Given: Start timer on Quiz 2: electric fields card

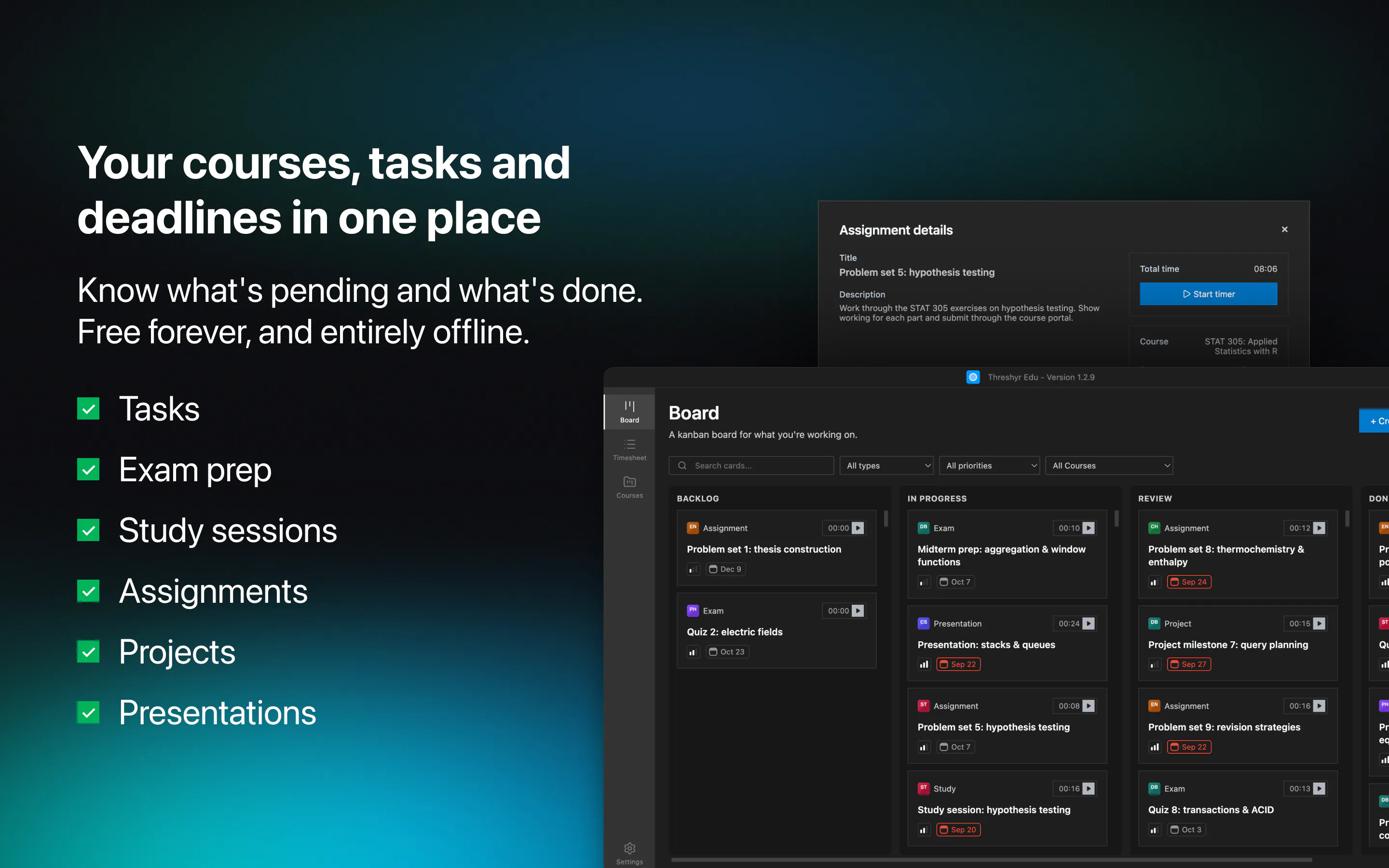Looking at the screenshot, I should [x=858, y=611].
